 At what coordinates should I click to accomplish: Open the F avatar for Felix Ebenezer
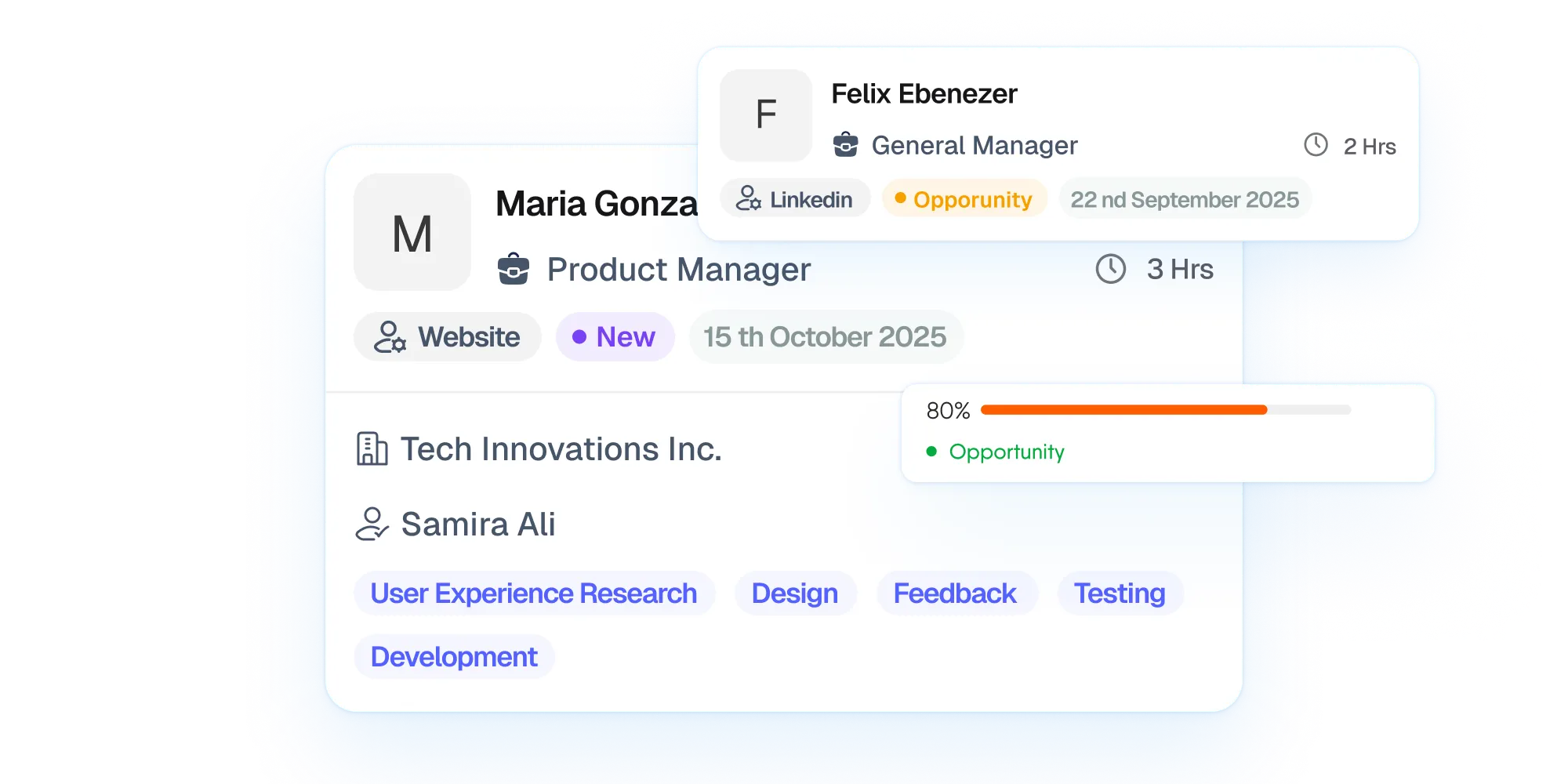coord(766,115)
